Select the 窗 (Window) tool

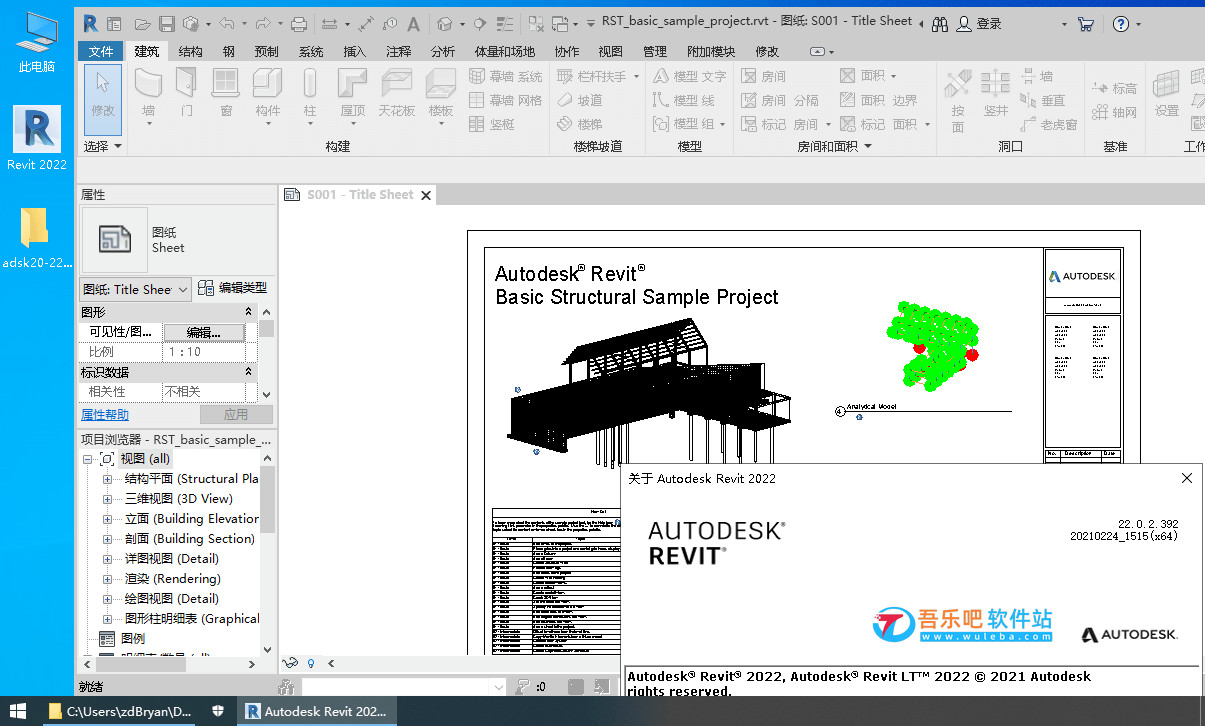pyautogui.click(x=226, y=92)
